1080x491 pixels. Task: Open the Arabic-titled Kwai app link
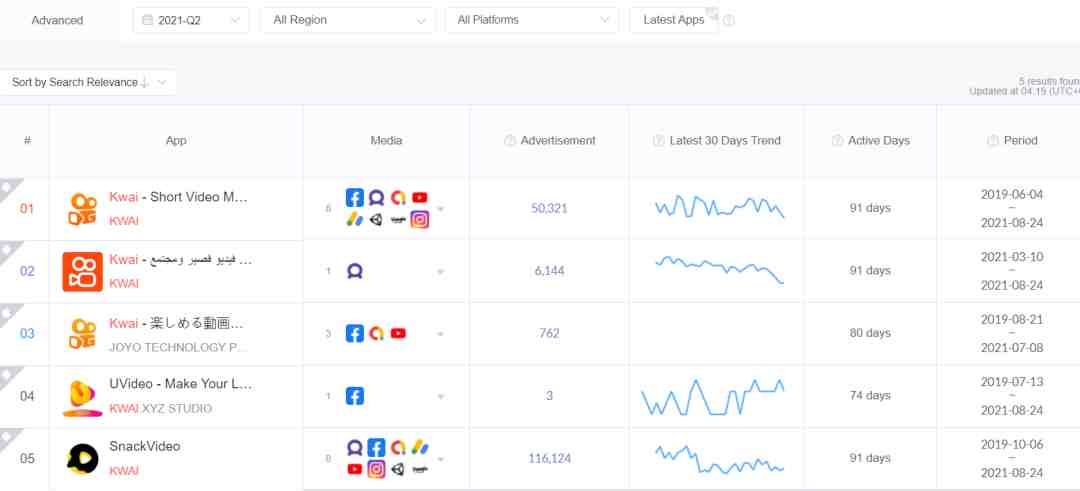point(180,260)
